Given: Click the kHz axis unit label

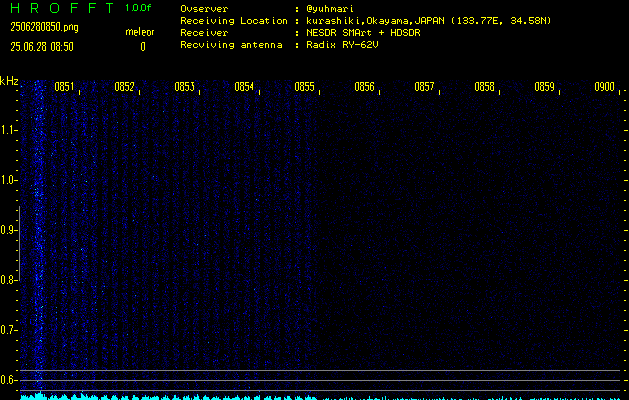Looking at the screenshot, I should [9, 81].
